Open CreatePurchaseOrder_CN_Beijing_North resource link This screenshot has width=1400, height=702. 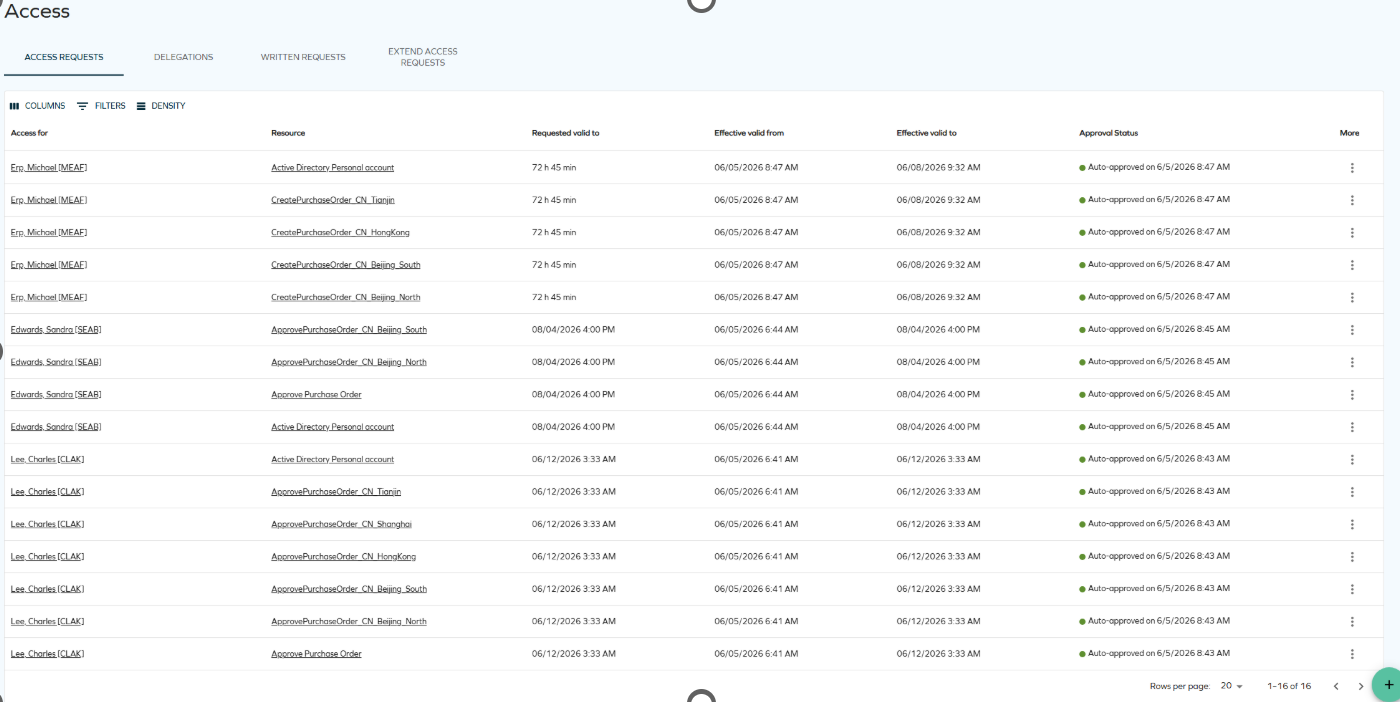pyautogui.click(x=346, y=297)
